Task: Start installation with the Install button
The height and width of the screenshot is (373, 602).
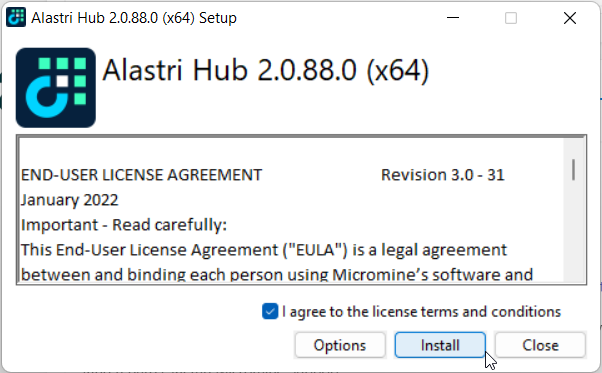Action: [x=440, y=345]
